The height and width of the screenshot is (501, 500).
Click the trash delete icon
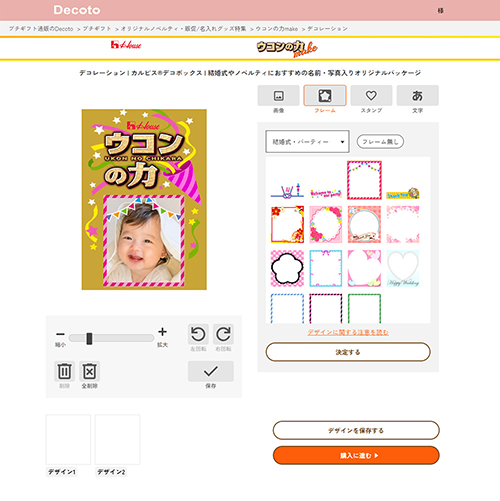[x=64, y=371]
